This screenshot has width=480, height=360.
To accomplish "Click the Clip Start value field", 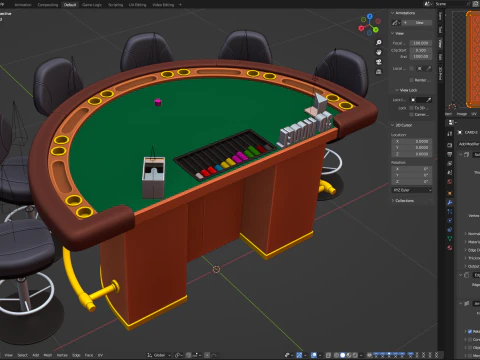I will pyautogui.click(x=420, y=50).
